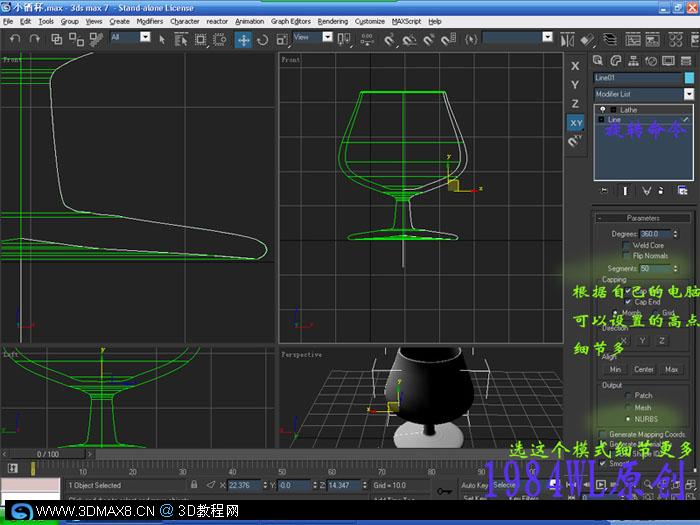Open the Curve Editor icon
This screenshot has width=700, height=525.
point(633,40)
